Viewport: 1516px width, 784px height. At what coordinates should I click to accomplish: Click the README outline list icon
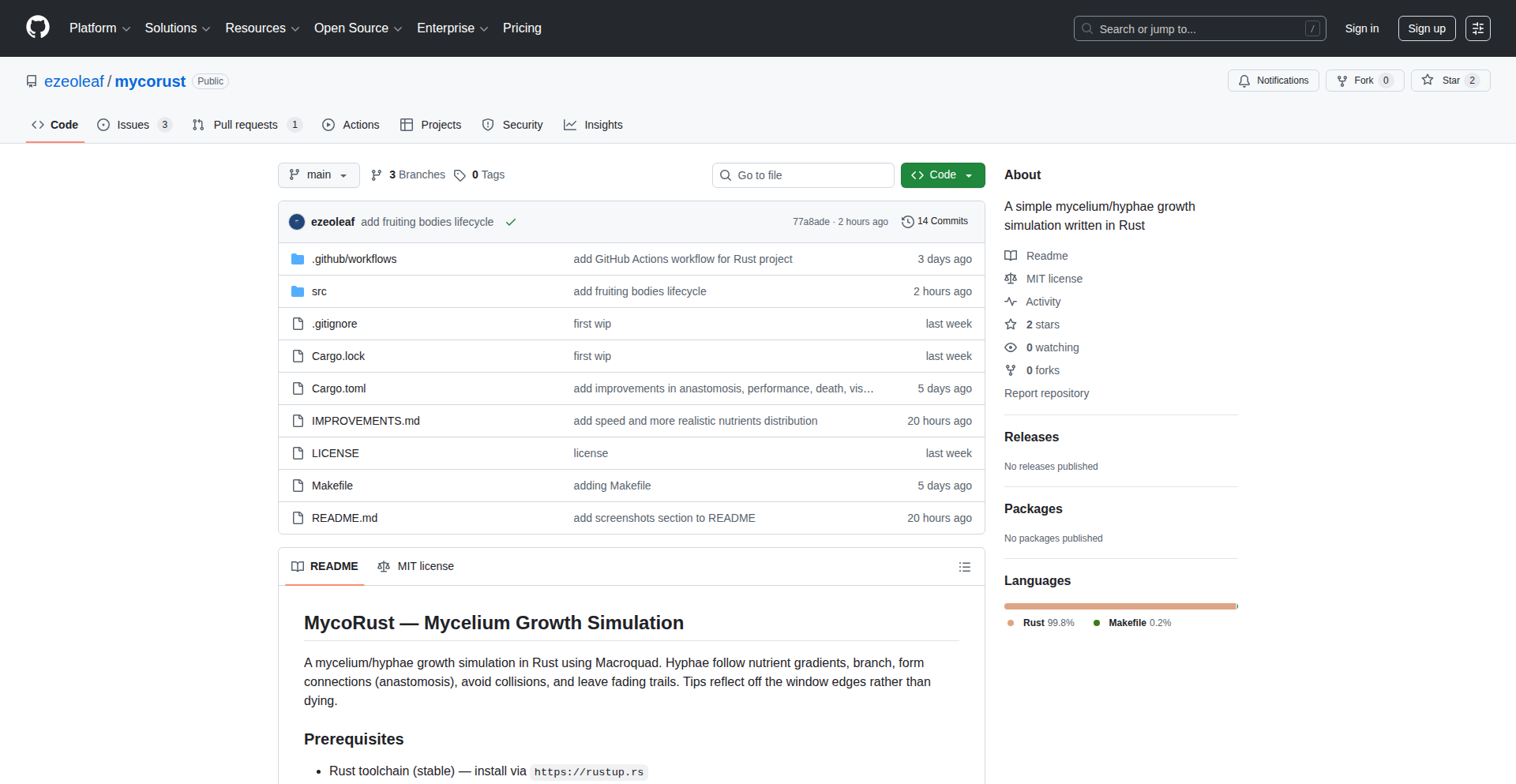[964, 567]
